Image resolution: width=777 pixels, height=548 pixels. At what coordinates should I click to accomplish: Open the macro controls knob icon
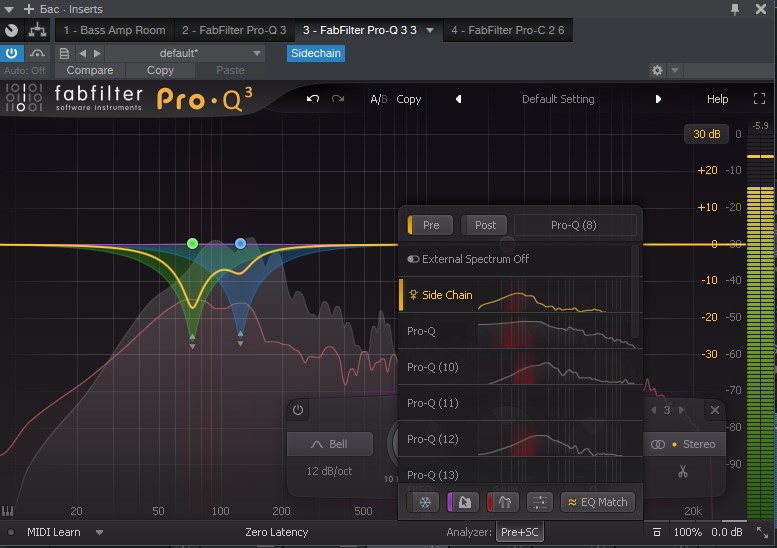click(11, 30)
